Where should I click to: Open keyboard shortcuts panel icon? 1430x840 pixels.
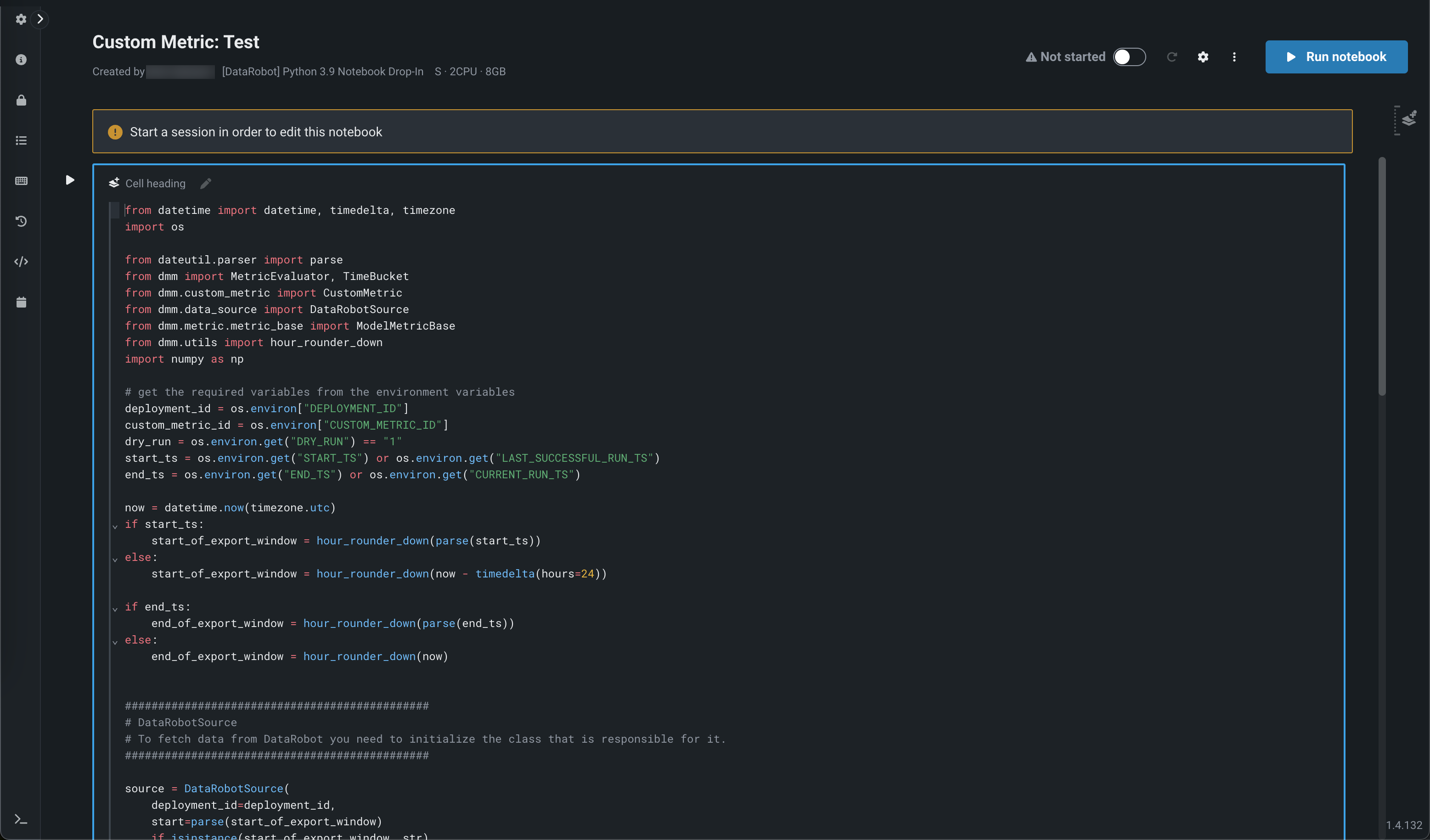point(21,181)
